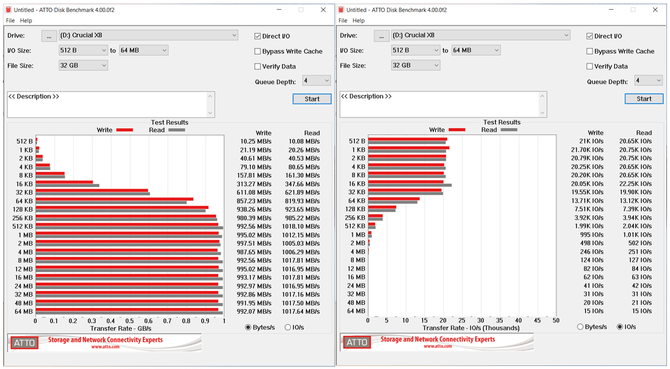Screen dimensions: 670x369
Task: Click the ATTO logo banner in right window
Action: (x=437, y=342)
